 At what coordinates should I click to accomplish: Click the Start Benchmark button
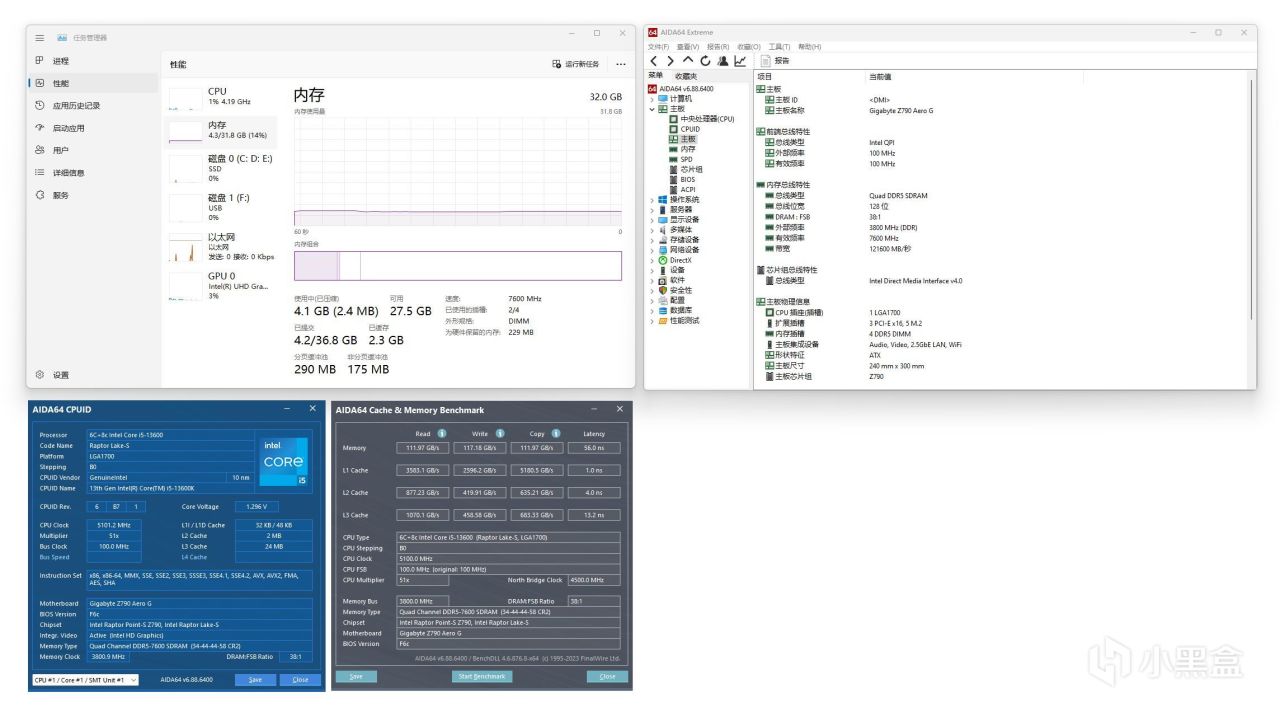[481, 677]
